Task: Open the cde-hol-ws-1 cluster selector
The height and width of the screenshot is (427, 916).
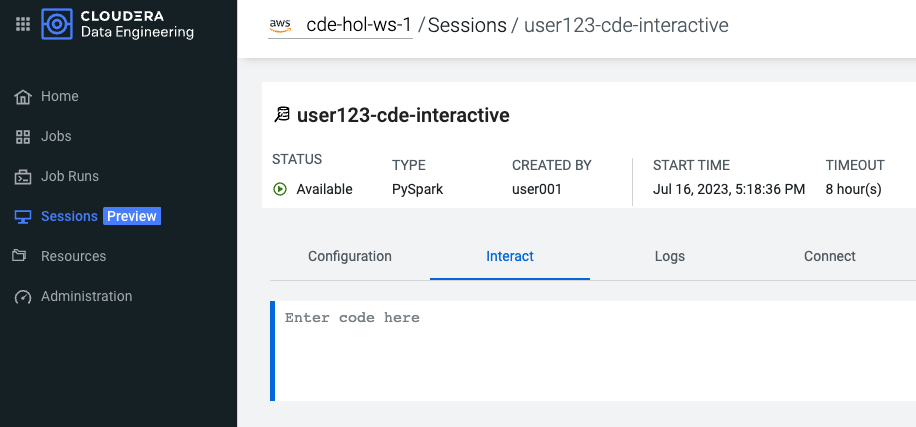Action: (341, 25)
